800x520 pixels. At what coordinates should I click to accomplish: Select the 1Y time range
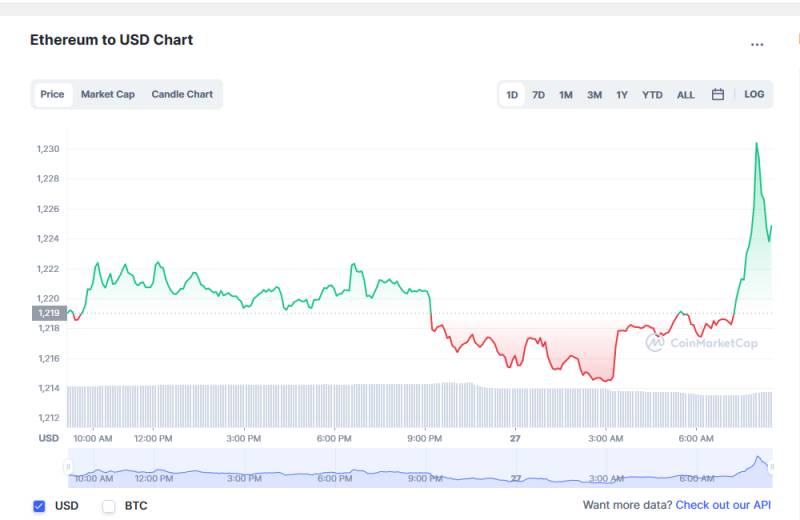coord(621,95)
